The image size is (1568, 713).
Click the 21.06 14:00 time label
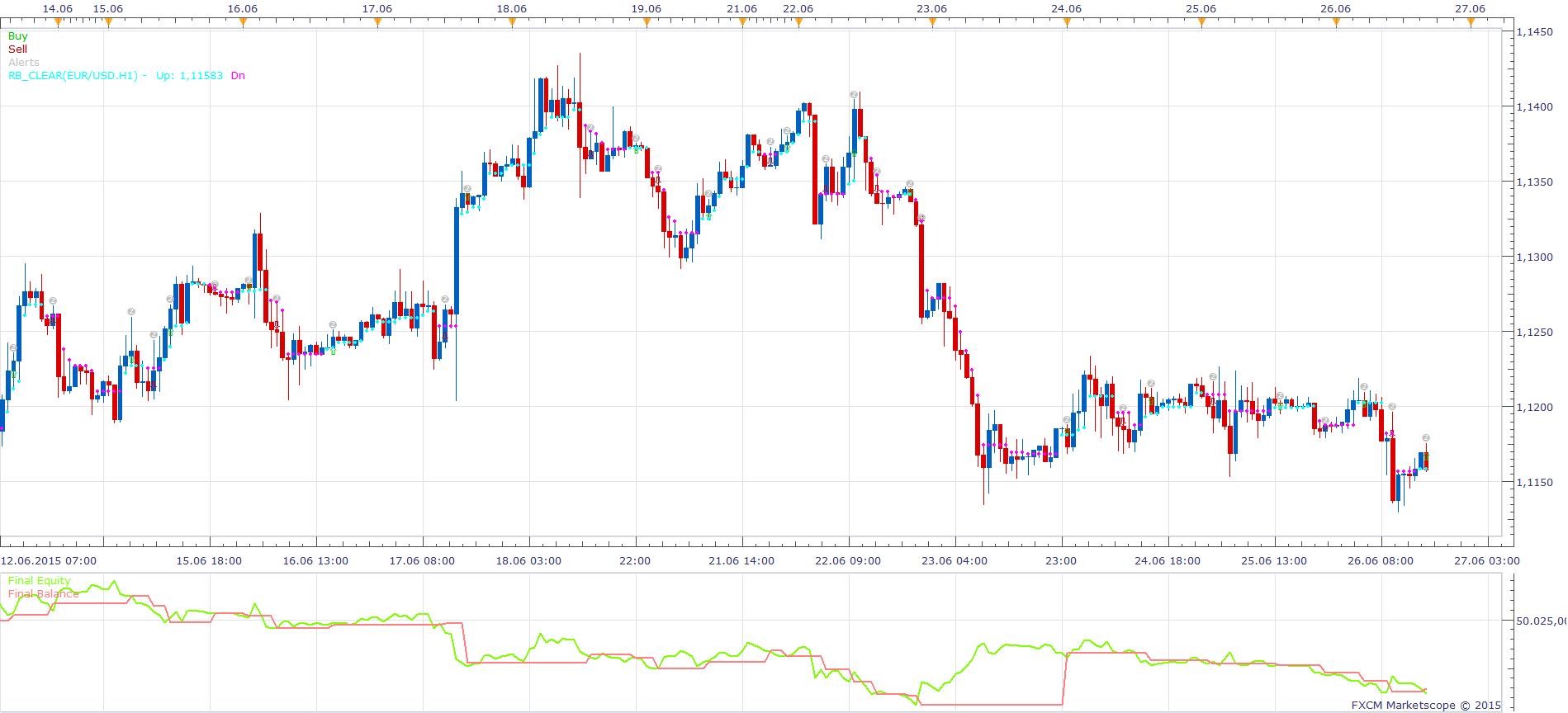coord(741,561)
